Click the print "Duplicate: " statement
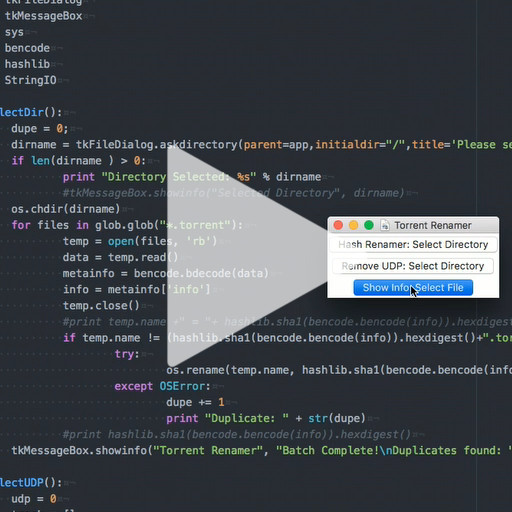This screenshot has height=512, width=512. pyautogui.click(x=266, y=418)
